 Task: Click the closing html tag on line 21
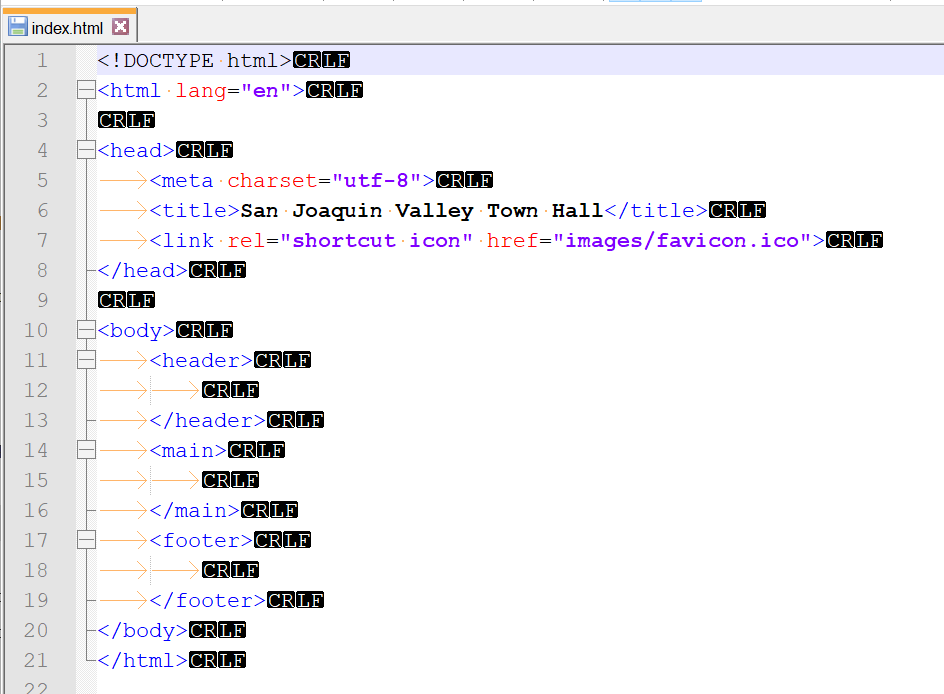[x=143, y=660]
